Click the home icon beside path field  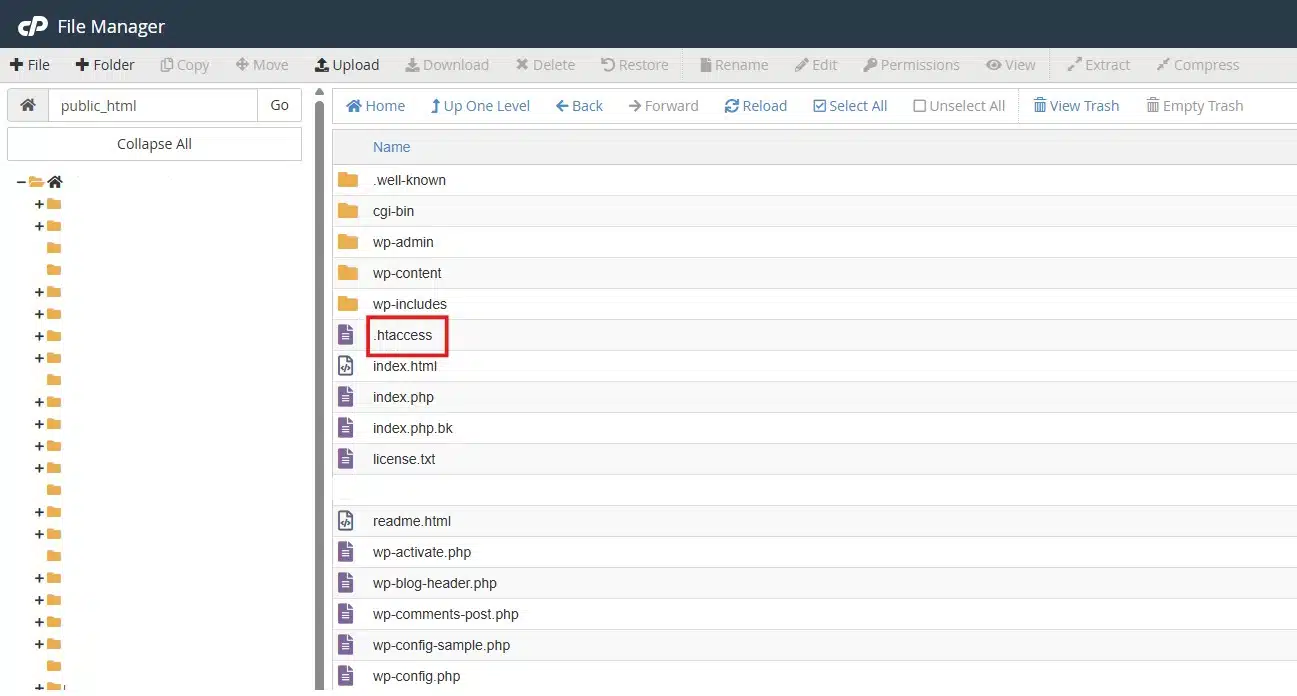coord(28,105)
